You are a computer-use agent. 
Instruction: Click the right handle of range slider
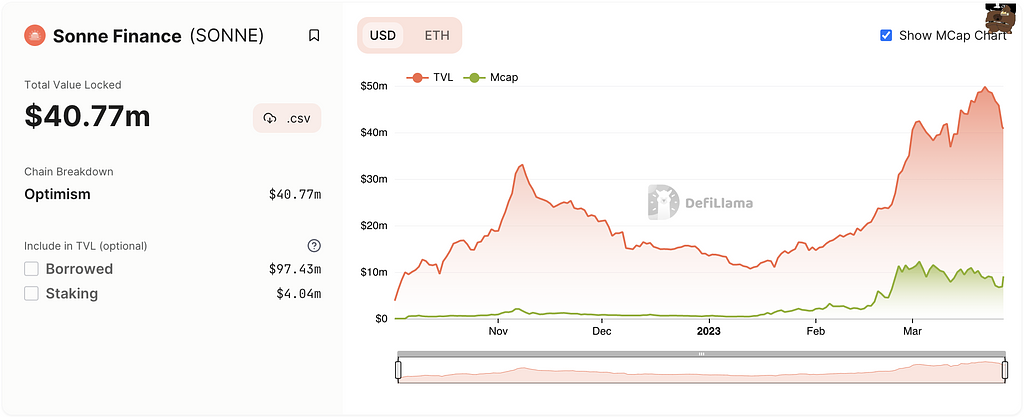point(1003,370)
